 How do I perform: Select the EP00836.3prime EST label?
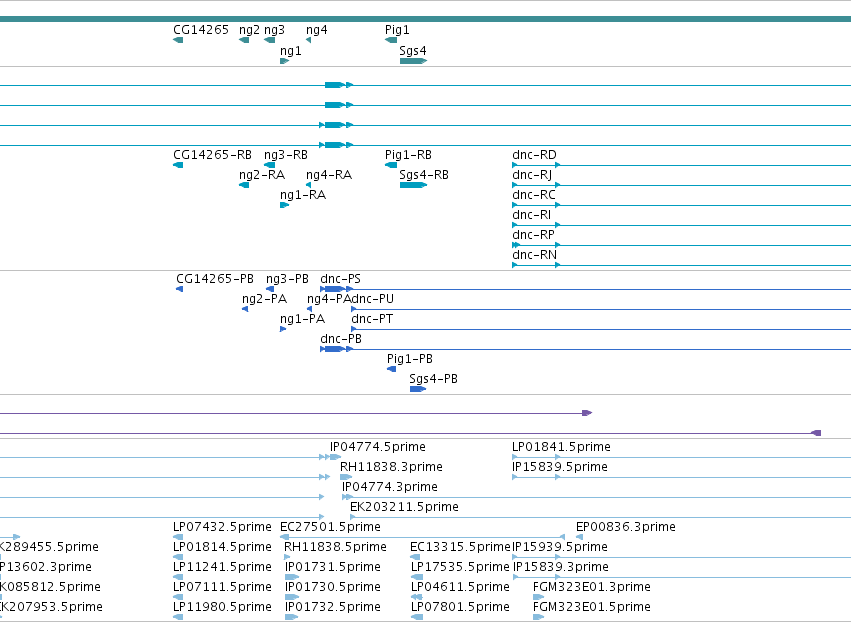[626, 528]
